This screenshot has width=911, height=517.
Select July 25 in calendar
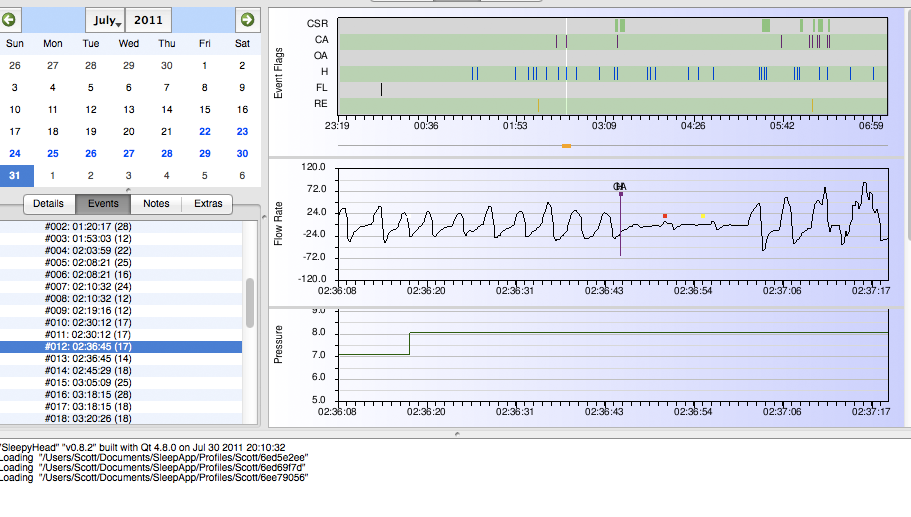pos(53,154)
